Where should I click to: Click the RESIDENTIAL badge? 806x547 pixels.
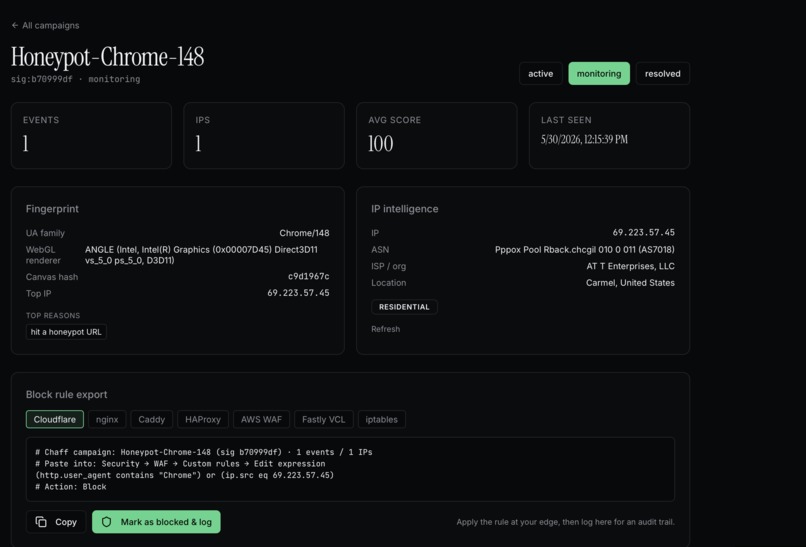404,307
